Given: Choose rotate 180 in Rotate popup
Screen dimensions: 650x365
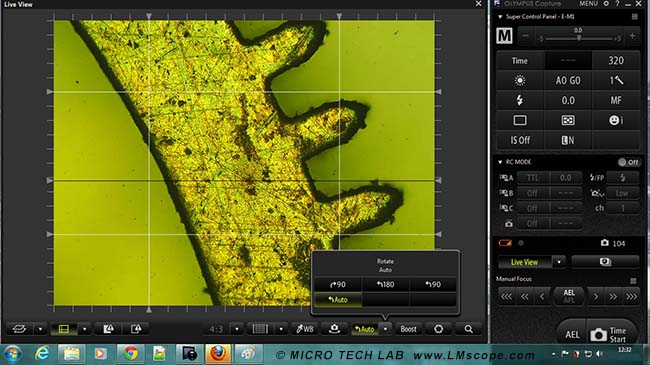Looking at the screenshot, I should click(386, 285).
